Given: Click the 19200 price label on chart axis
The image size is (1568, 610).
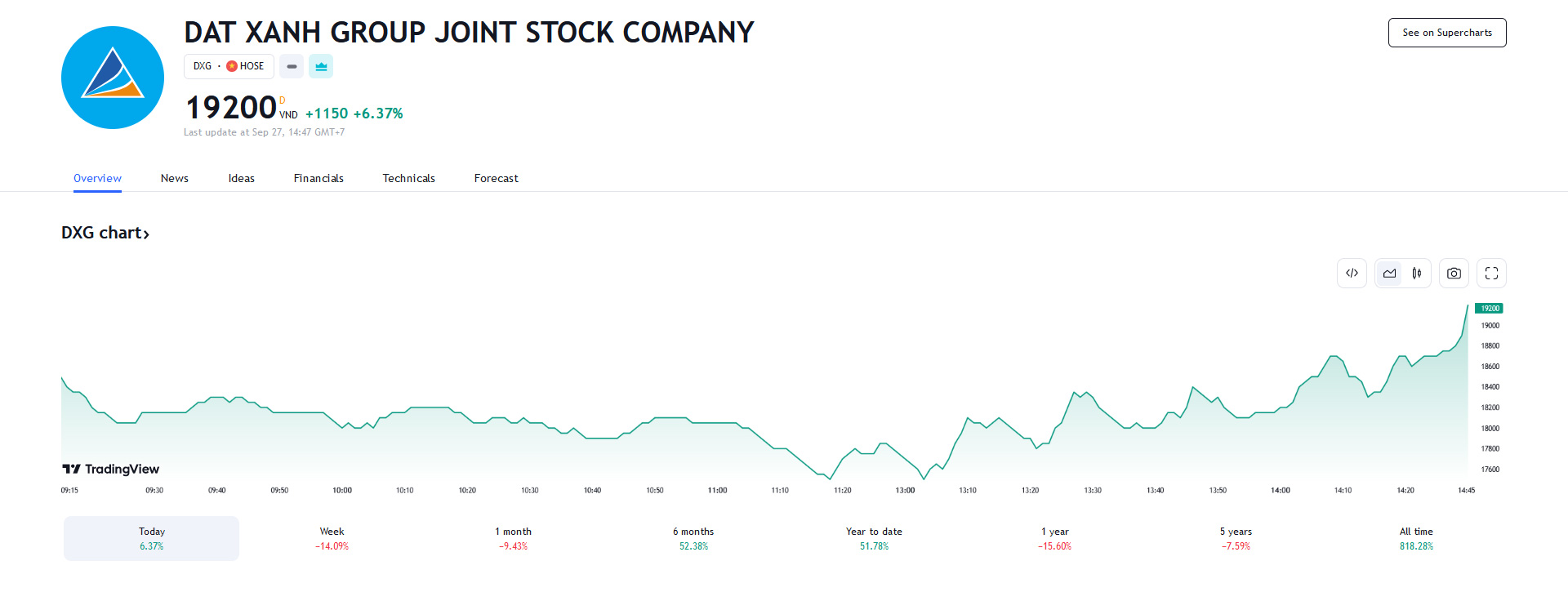Looking at the screenshot, I should click(x=1489, y=309).
